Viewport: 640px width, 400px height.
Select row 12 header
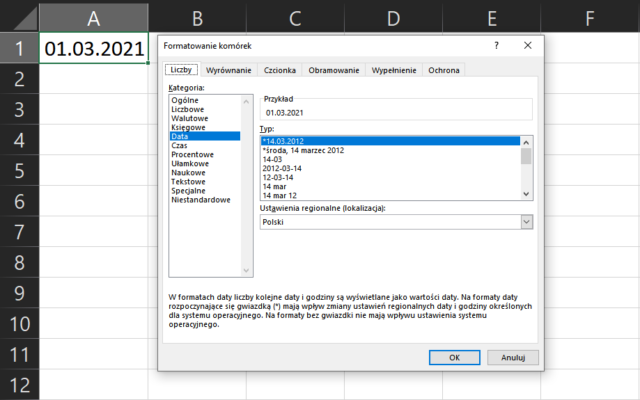coord(19,385)
